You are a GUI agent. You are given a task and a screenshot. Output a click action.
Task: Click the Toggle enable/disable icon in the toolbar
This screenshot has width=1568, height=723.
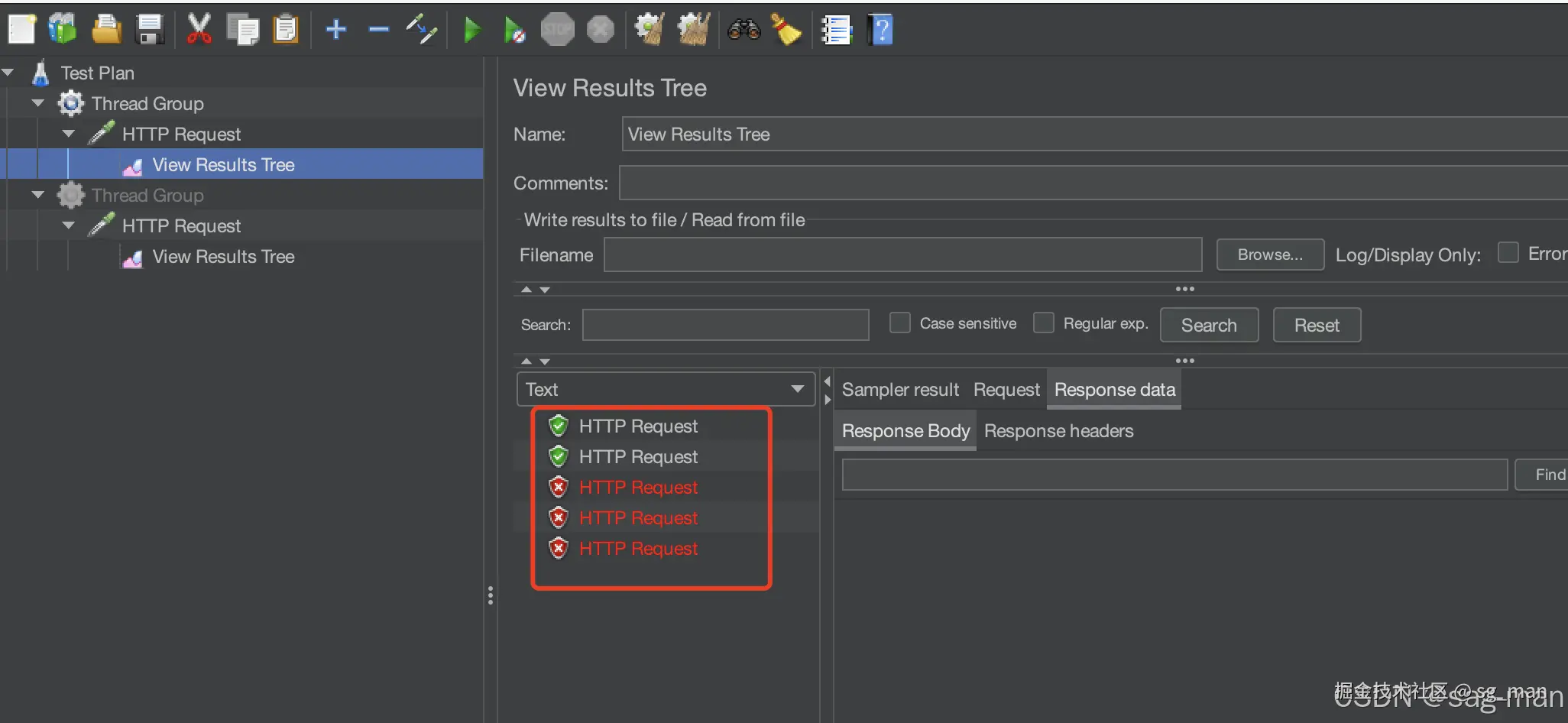[421, 30]
